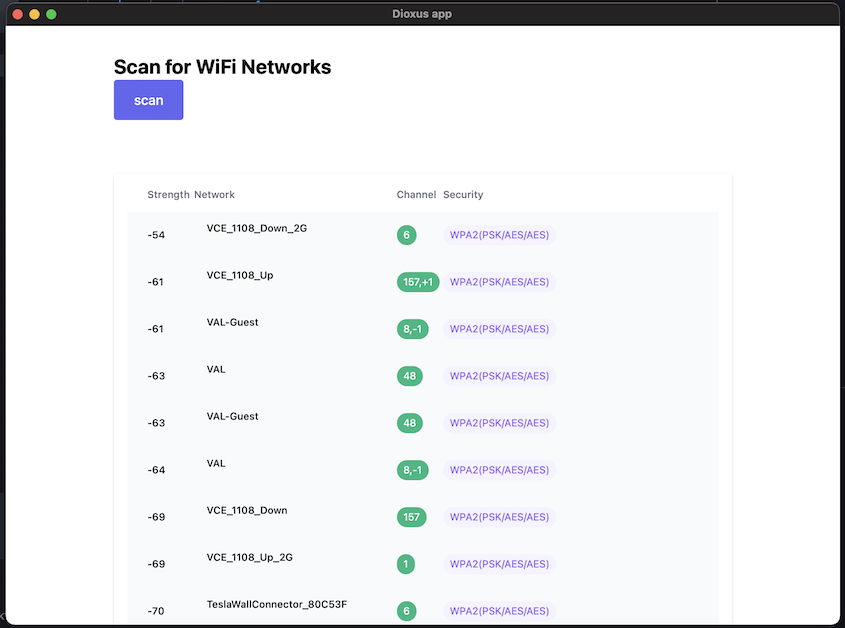The width and height of the screenshot is (845, 628).
Task: Click the green zoom window button
Action: click(51, 15)
